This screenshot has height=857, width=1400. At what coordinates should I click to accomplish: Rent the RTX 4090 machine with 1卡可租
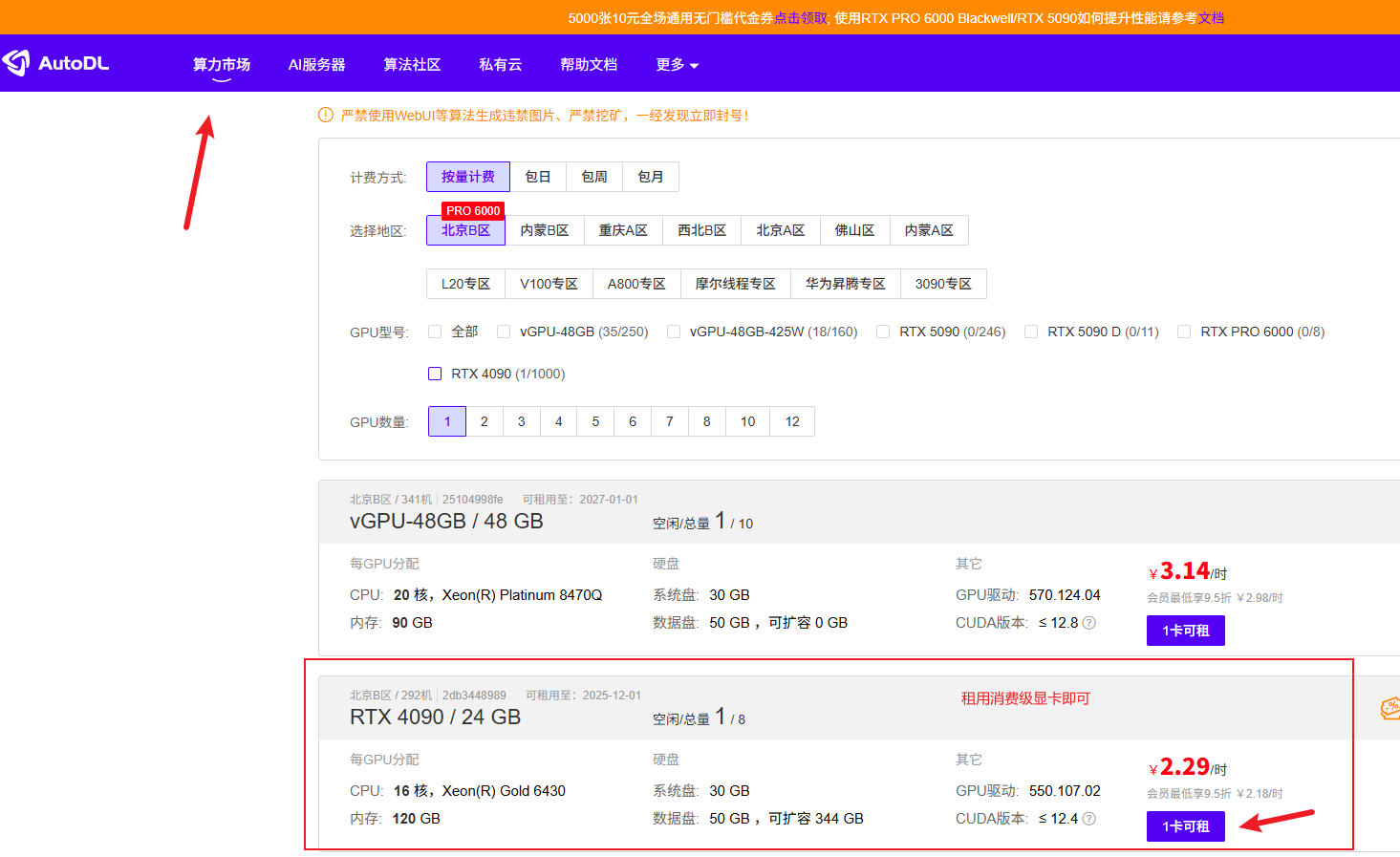1186,826
